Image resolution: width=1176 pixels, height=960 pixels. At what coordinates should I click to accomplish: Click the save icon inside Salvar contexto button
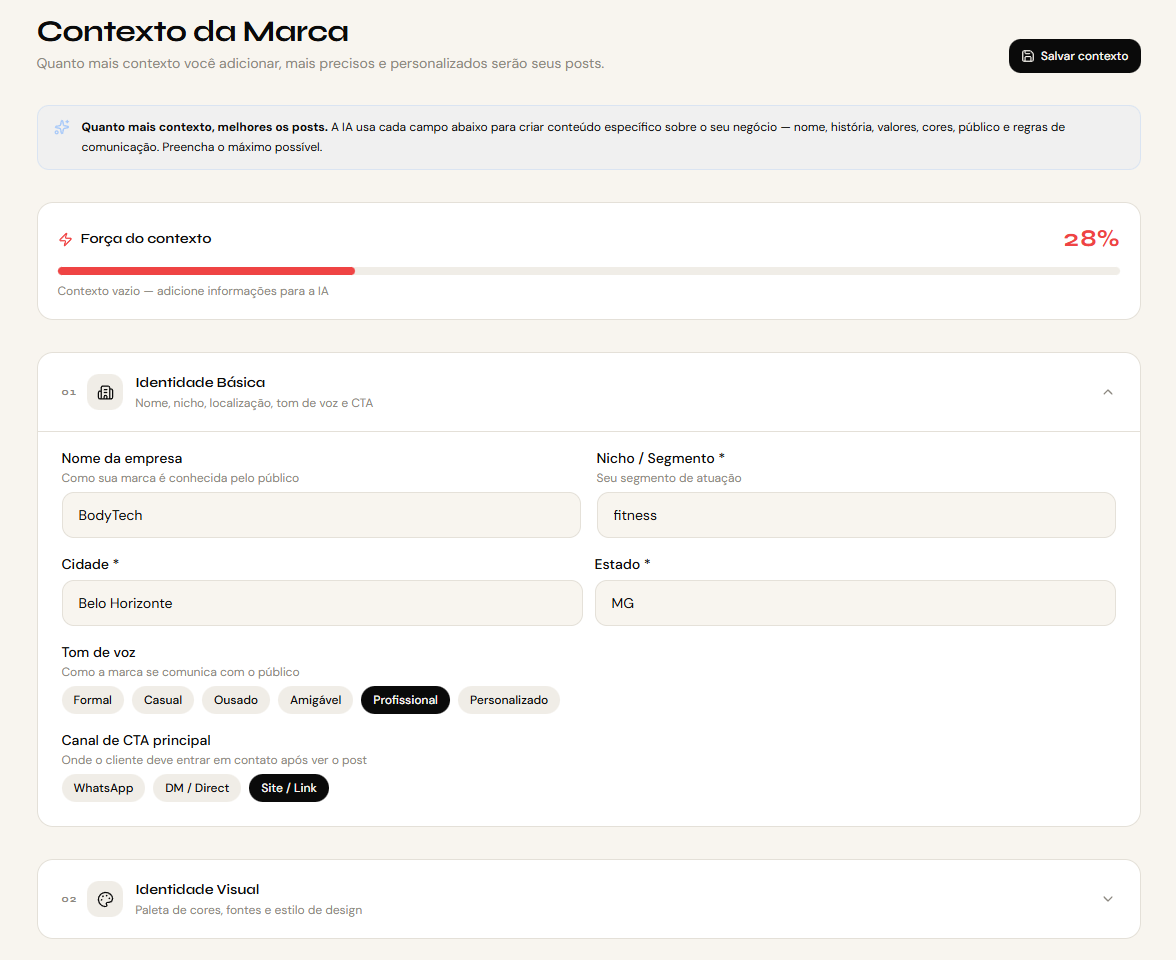click(1028, 56)
